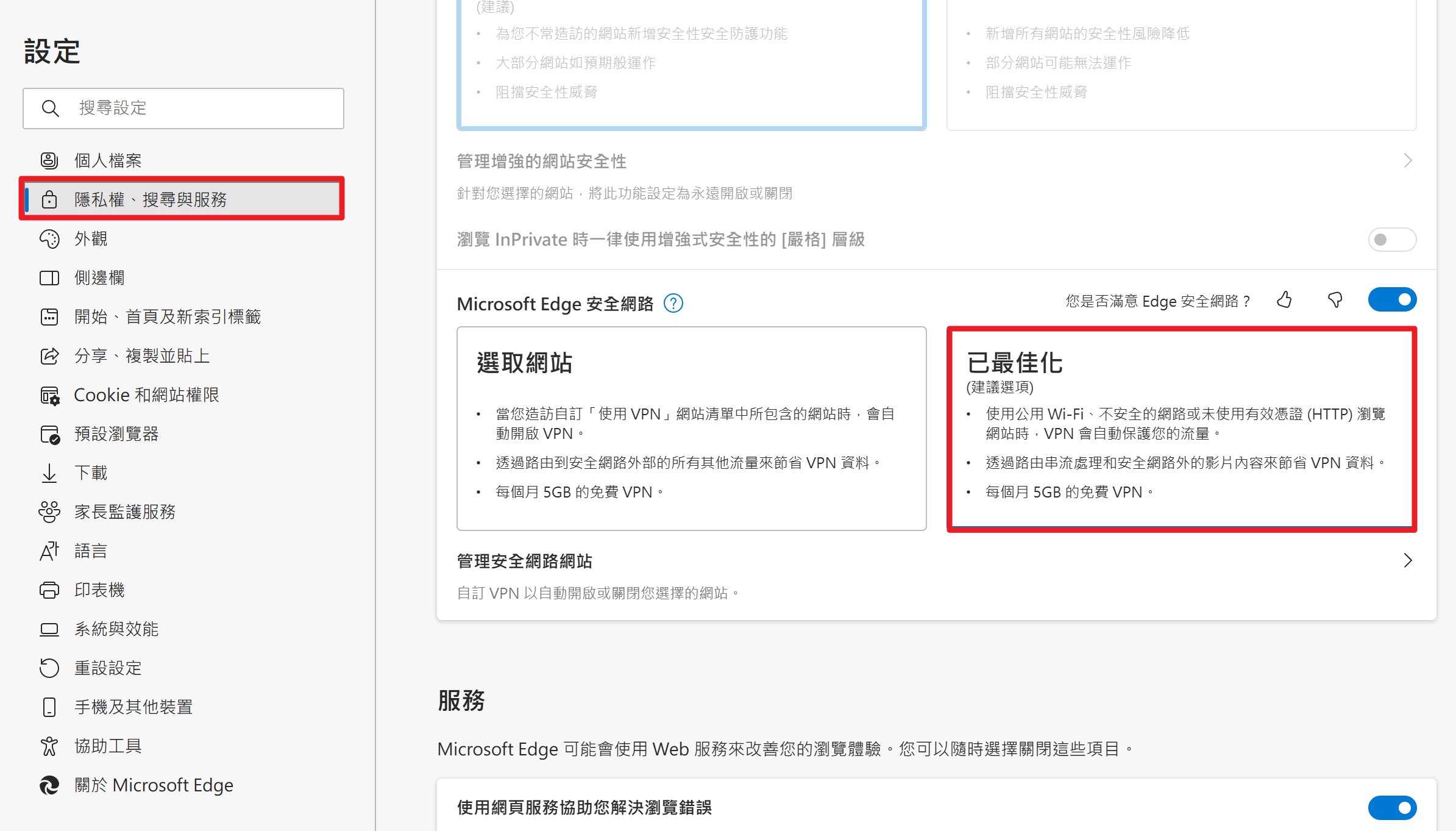Expand 管理安全網路網站 chevron arrow
The image size is (1456, 831).
[1407, 561]
